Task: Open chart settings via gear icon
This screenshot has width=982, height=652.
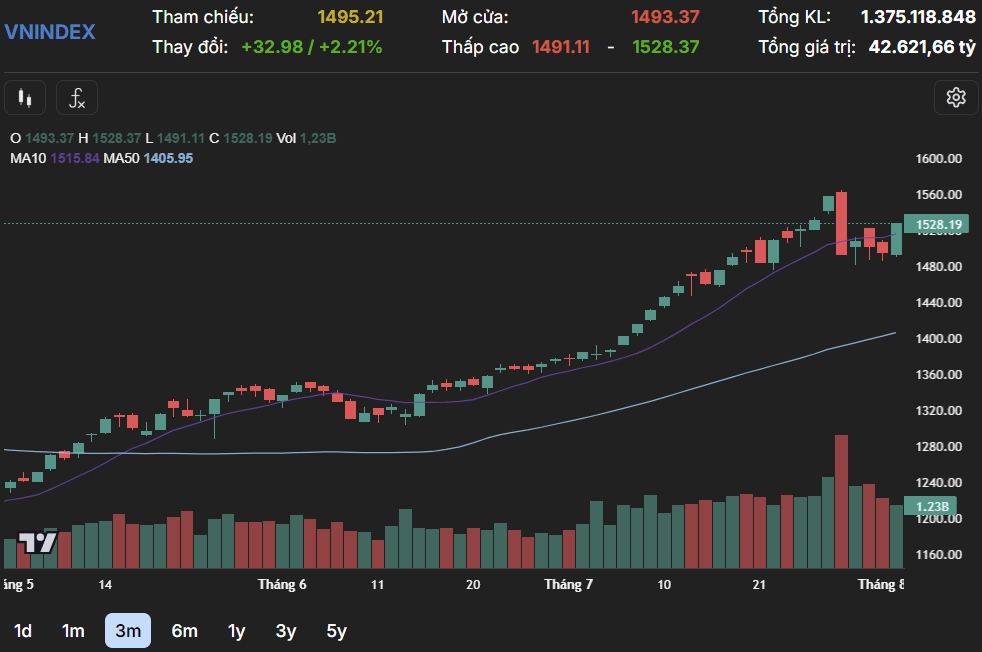Action: click(956, 98)
